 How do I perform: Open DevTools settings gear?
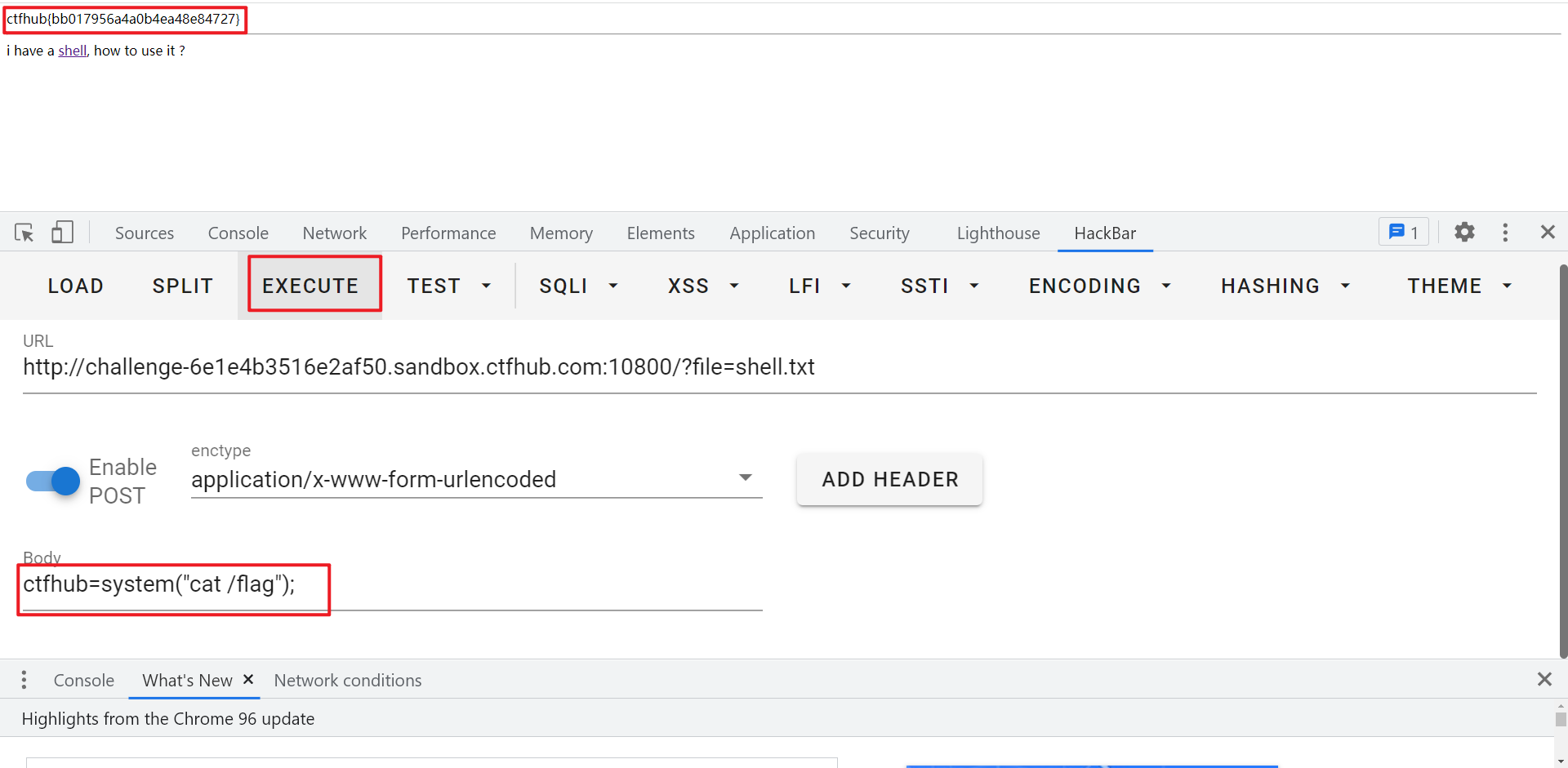[x=1464, y=232]
